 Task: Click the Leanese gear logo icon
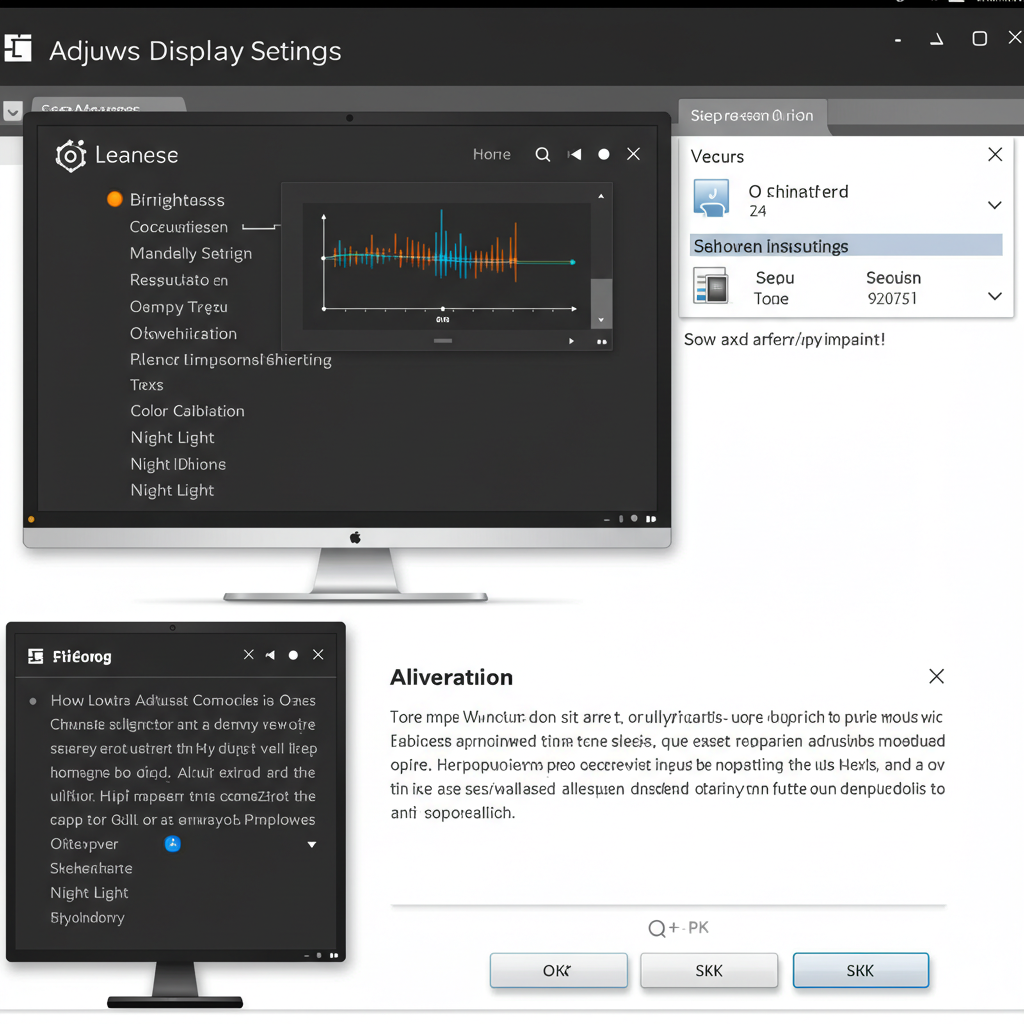click(71, 155)
